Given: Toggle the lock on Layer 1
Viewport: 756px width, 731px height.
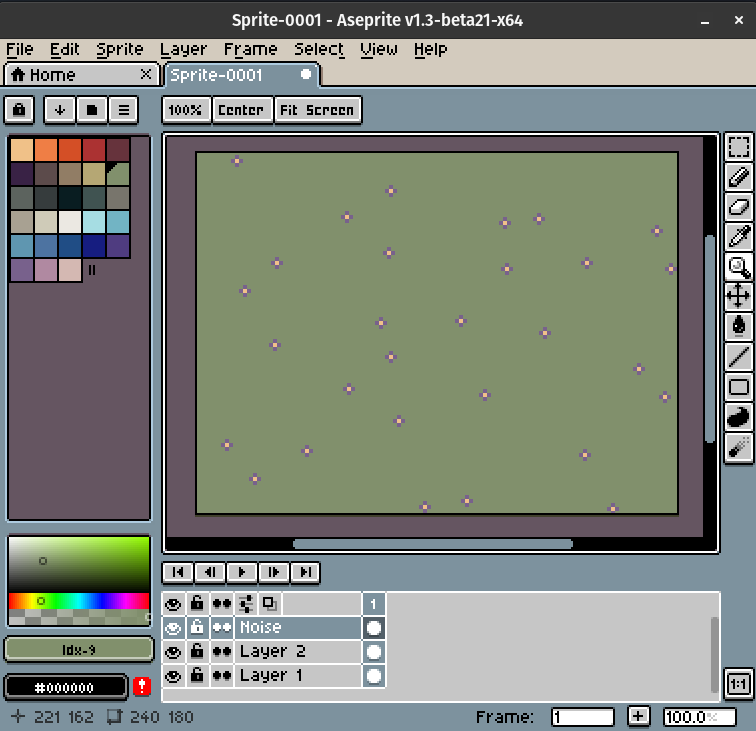Looking at the screenshot, I should click(x=197, y=676).
